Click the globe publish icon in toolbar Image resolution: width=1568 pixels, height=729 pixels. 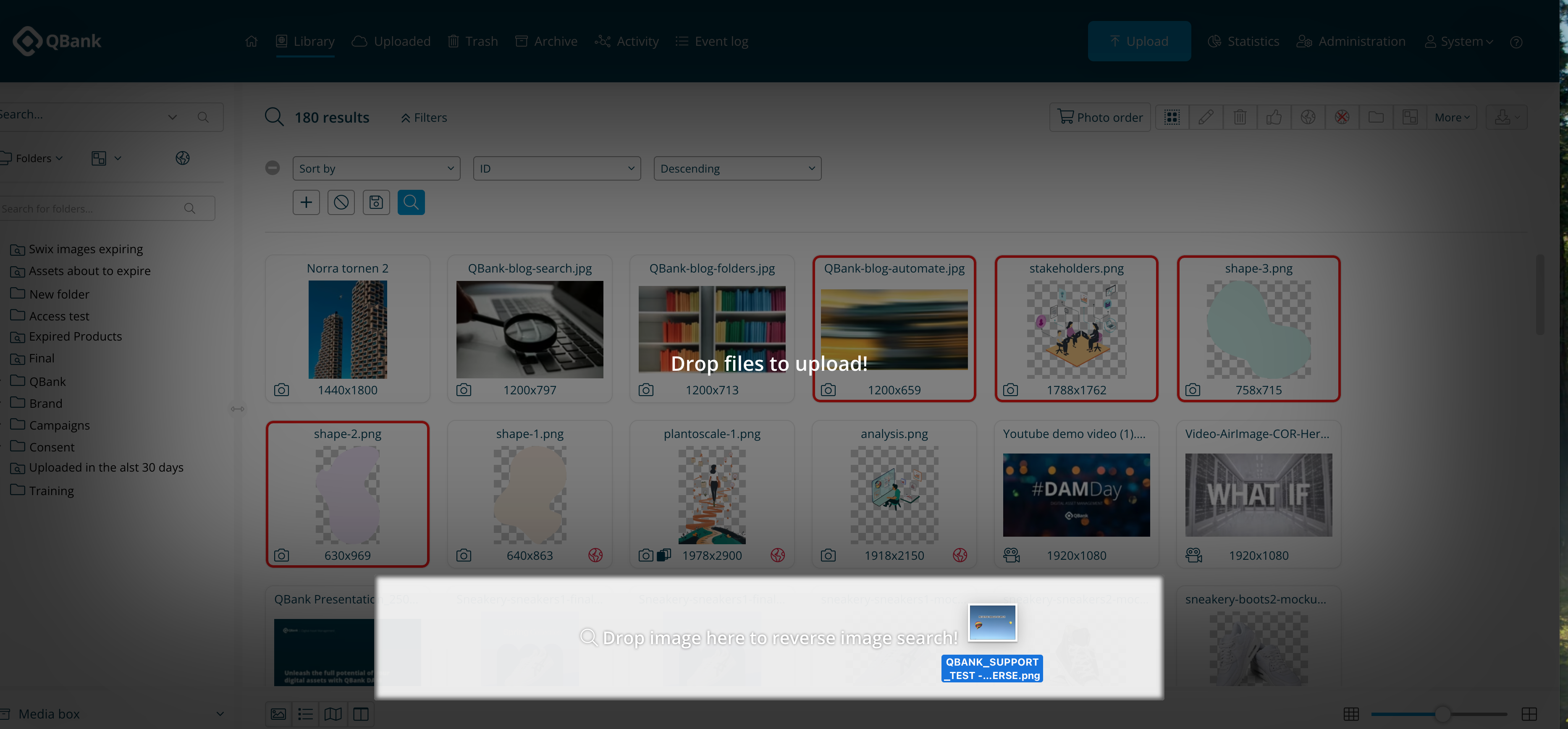click(x=1308, y=117)
